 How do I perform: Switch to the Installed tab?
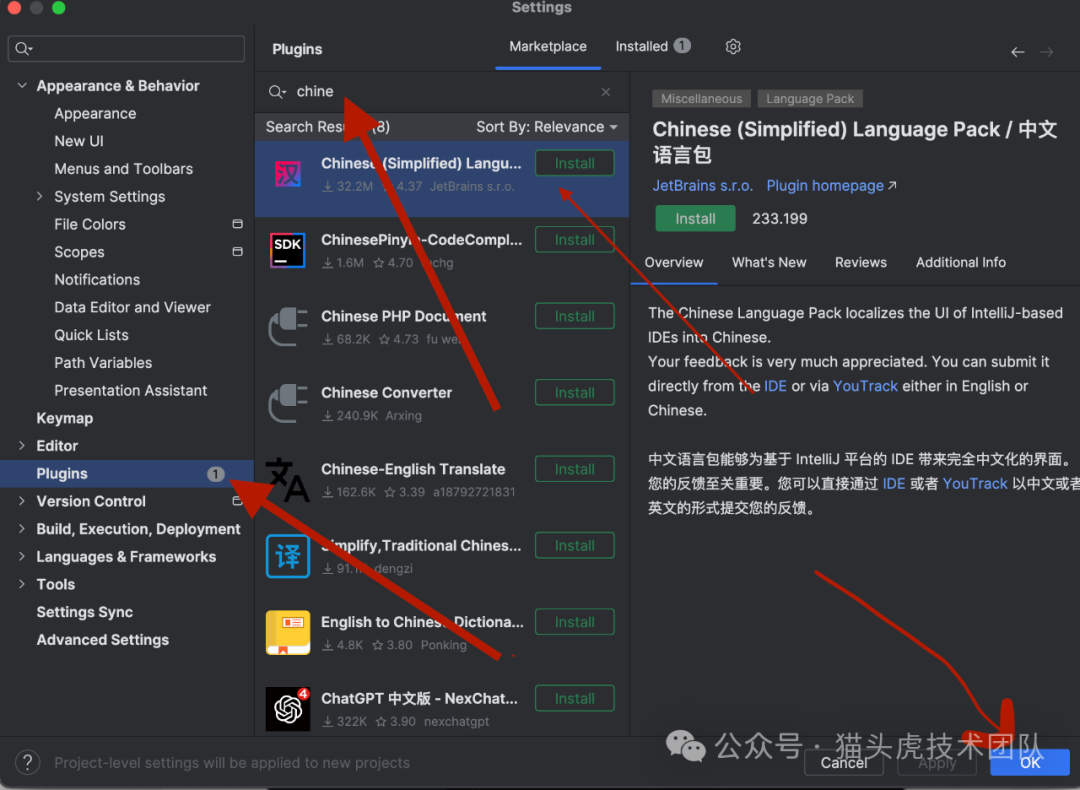(x=652, y=46)
